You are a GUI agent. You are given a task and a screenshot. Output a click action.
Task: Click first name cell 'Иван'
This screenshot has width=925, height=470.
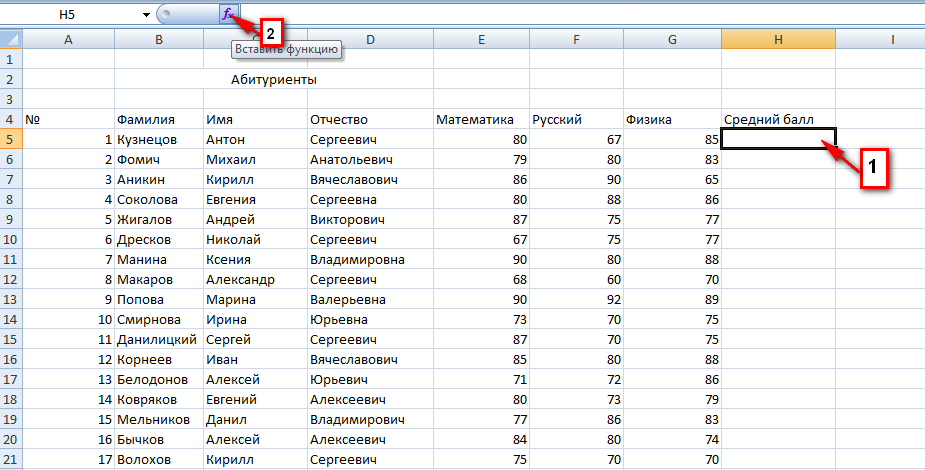[x=255, y=360]
